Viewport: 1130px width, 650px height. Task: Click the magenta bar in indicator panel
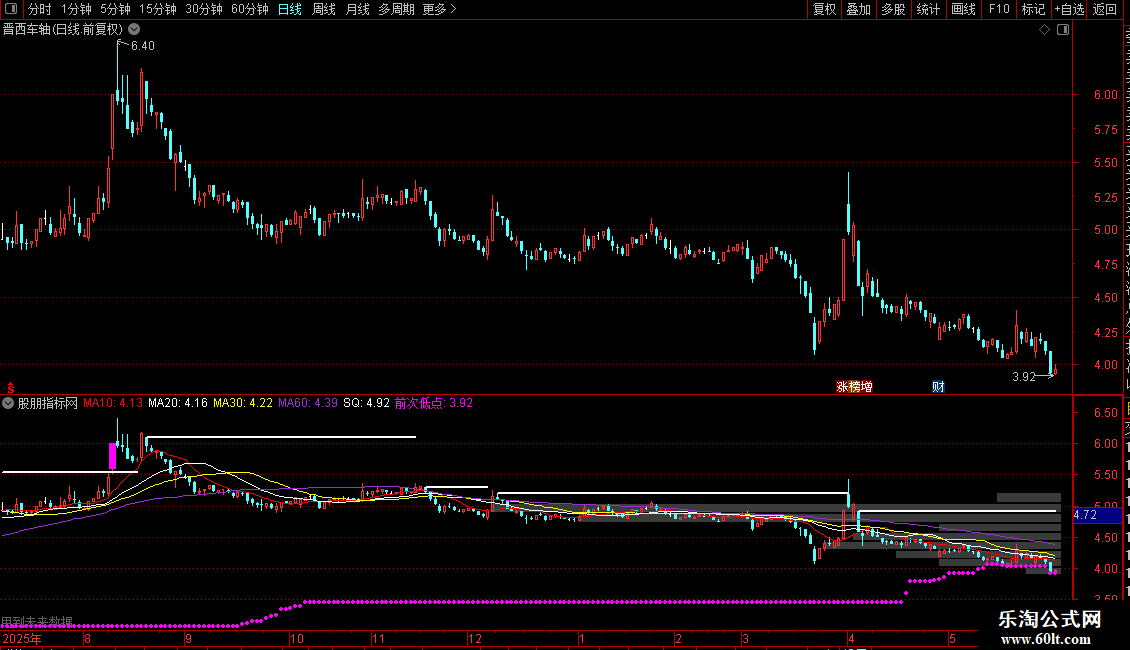coord(112,455)
